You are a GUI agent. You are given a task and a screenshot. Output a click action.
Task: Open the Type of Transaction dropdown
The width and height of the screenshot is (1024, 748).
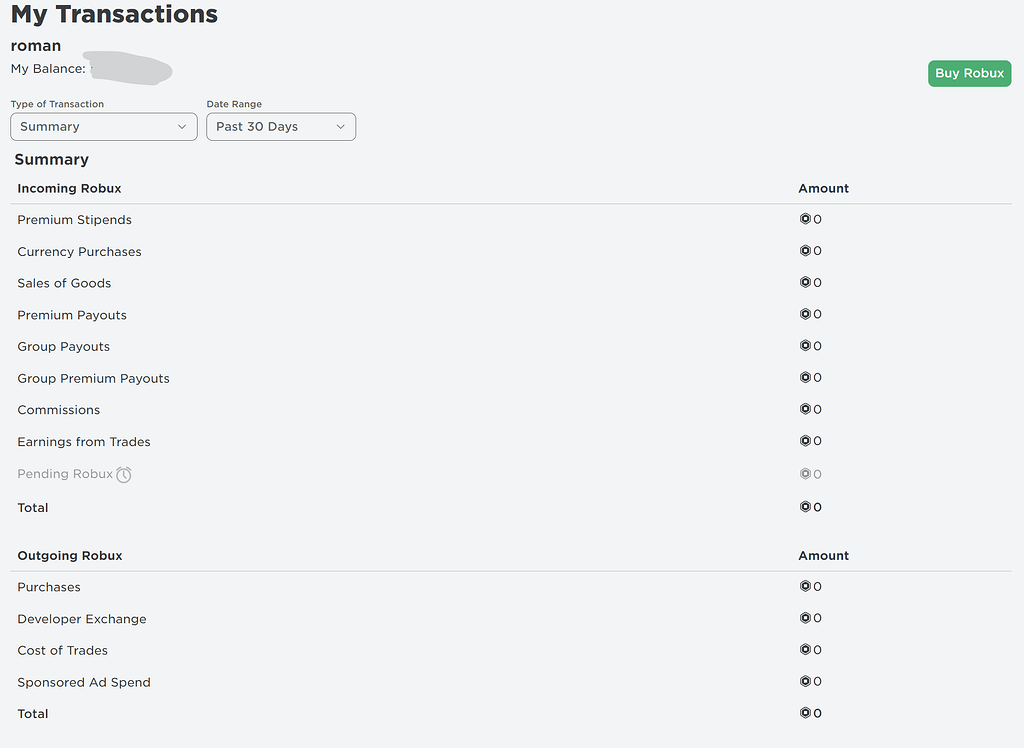(103, 126)
